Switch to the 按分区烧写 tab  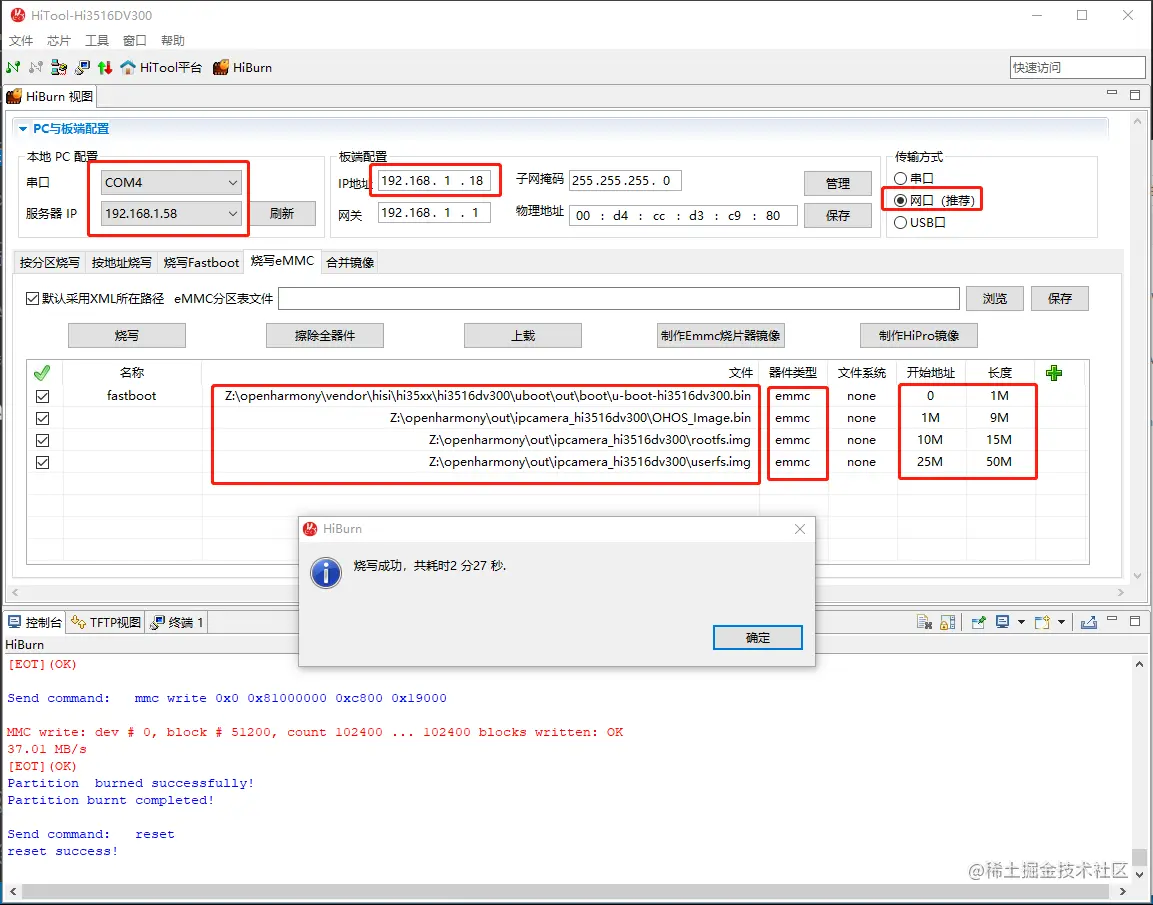pyautogui.click(x=49, y=262)
